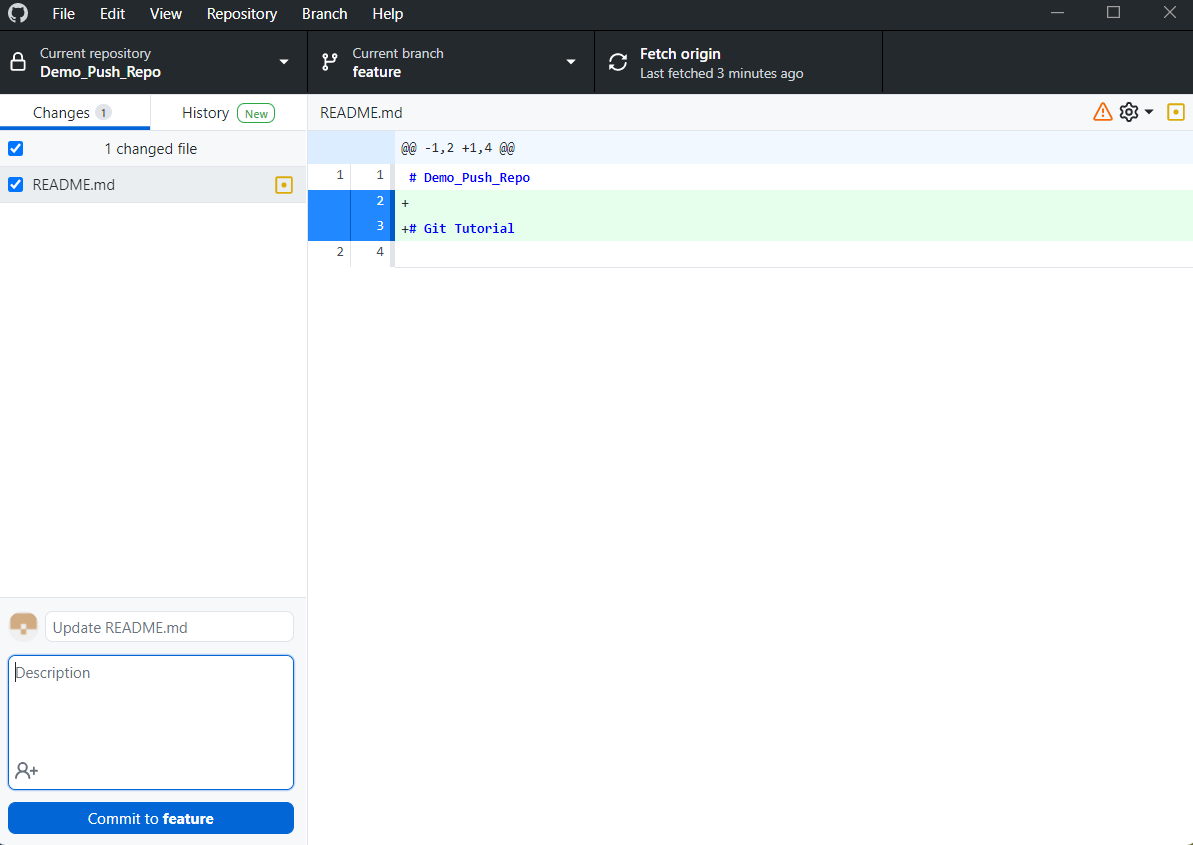1193x845 pixels.
Task: Open diff settings gear icon
Action: pyautogui.click(x=1128, y=112)
